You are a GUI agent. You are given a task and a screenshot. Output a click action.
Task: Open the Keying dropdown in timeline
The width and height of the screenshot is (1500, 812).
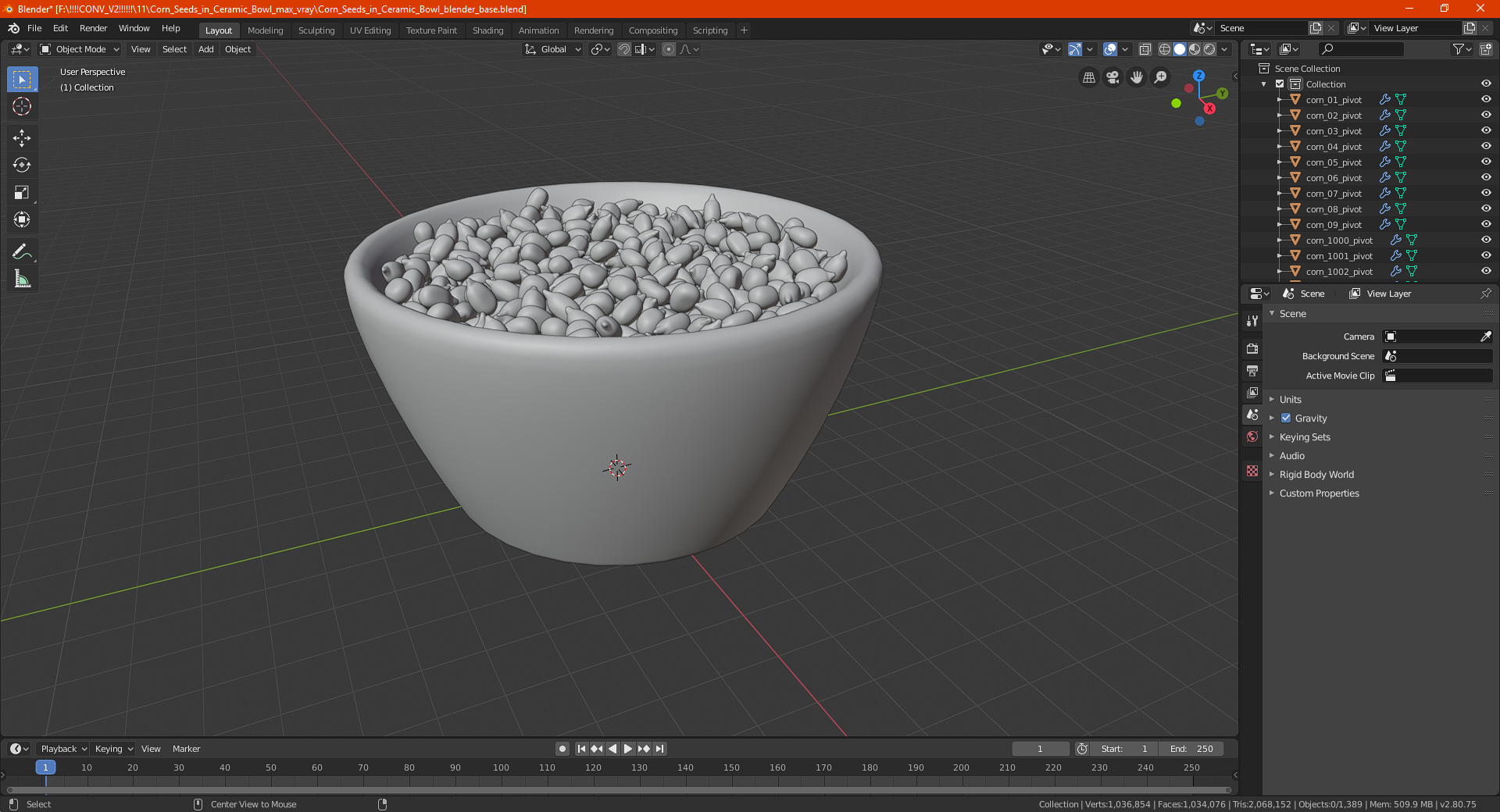coord(113,749)
